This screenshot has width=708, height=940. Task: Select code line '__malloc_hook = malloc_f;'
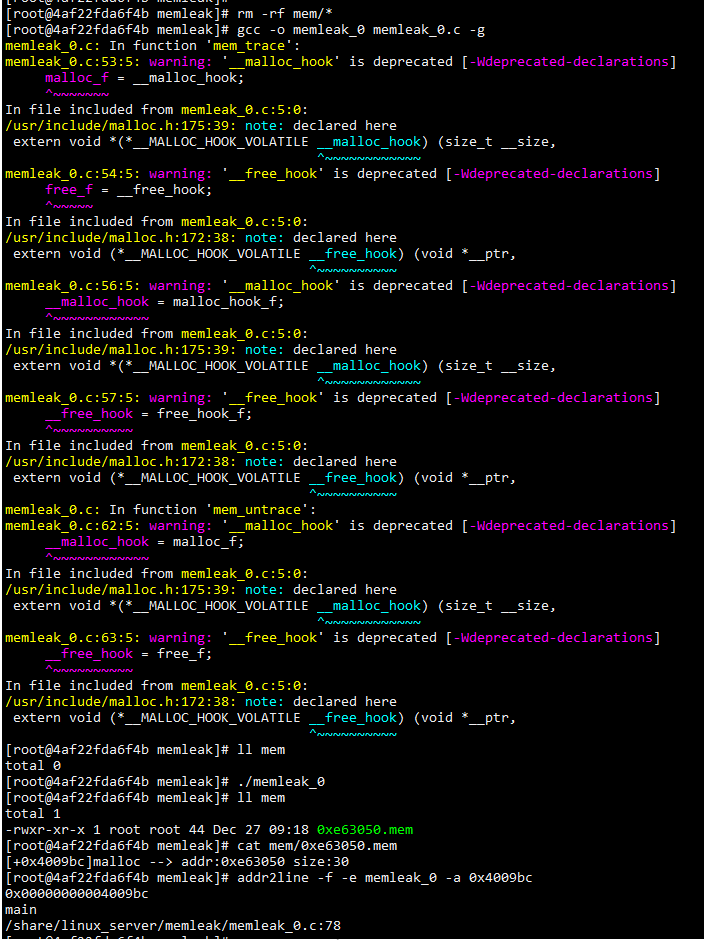pos(144,541)
